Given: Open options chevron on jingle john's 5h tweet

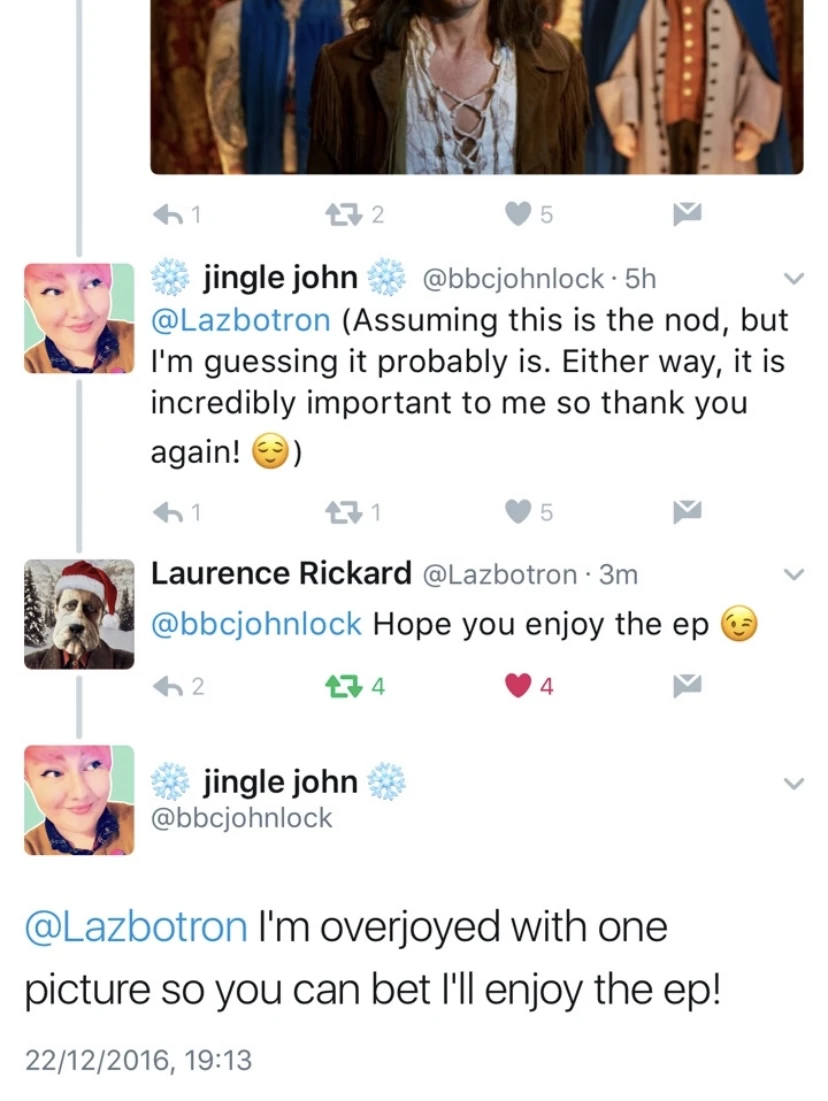Looking at the screenshot, I should pyautogui.click(x=793, y=279).
